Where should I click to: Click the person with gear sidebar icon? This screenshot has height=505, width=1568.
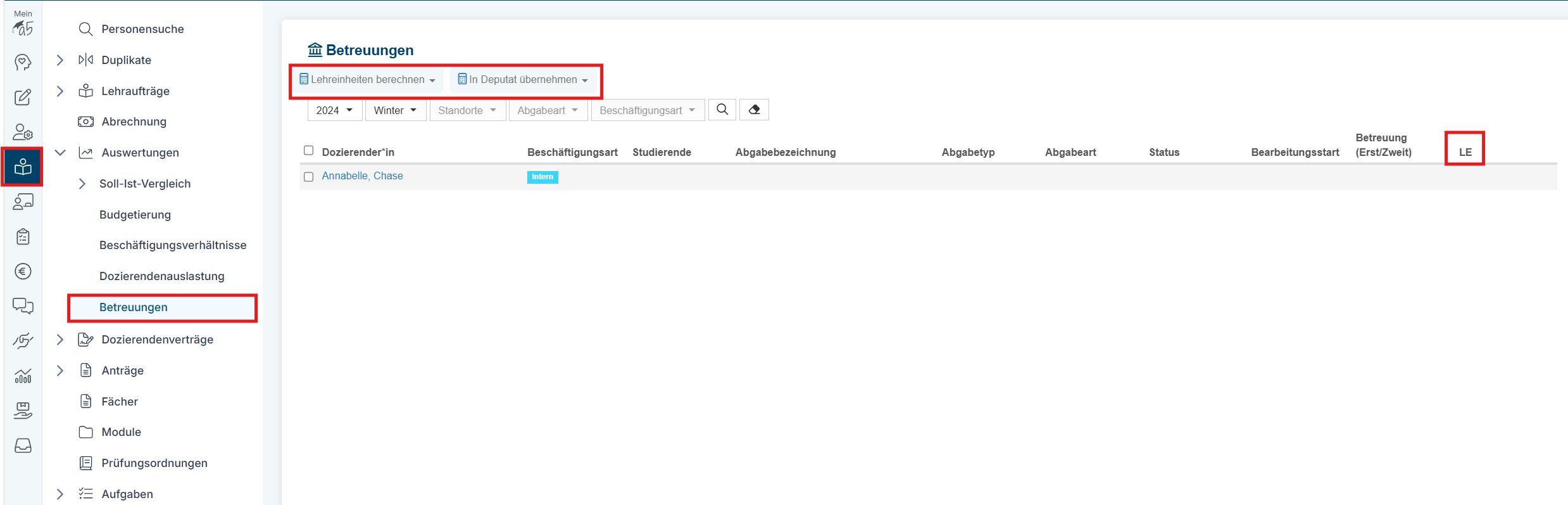[x=23, y=132]
